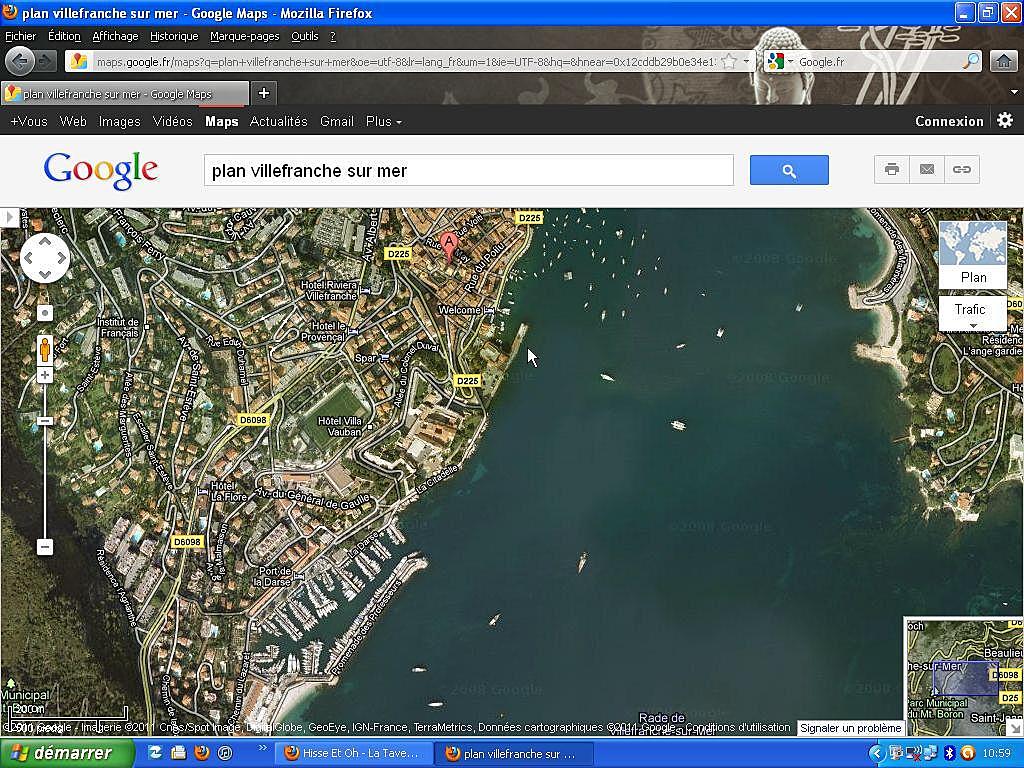Click the Spar store label on map
The height and width of the screenshot is (768, 1024).
click(366, 358)
